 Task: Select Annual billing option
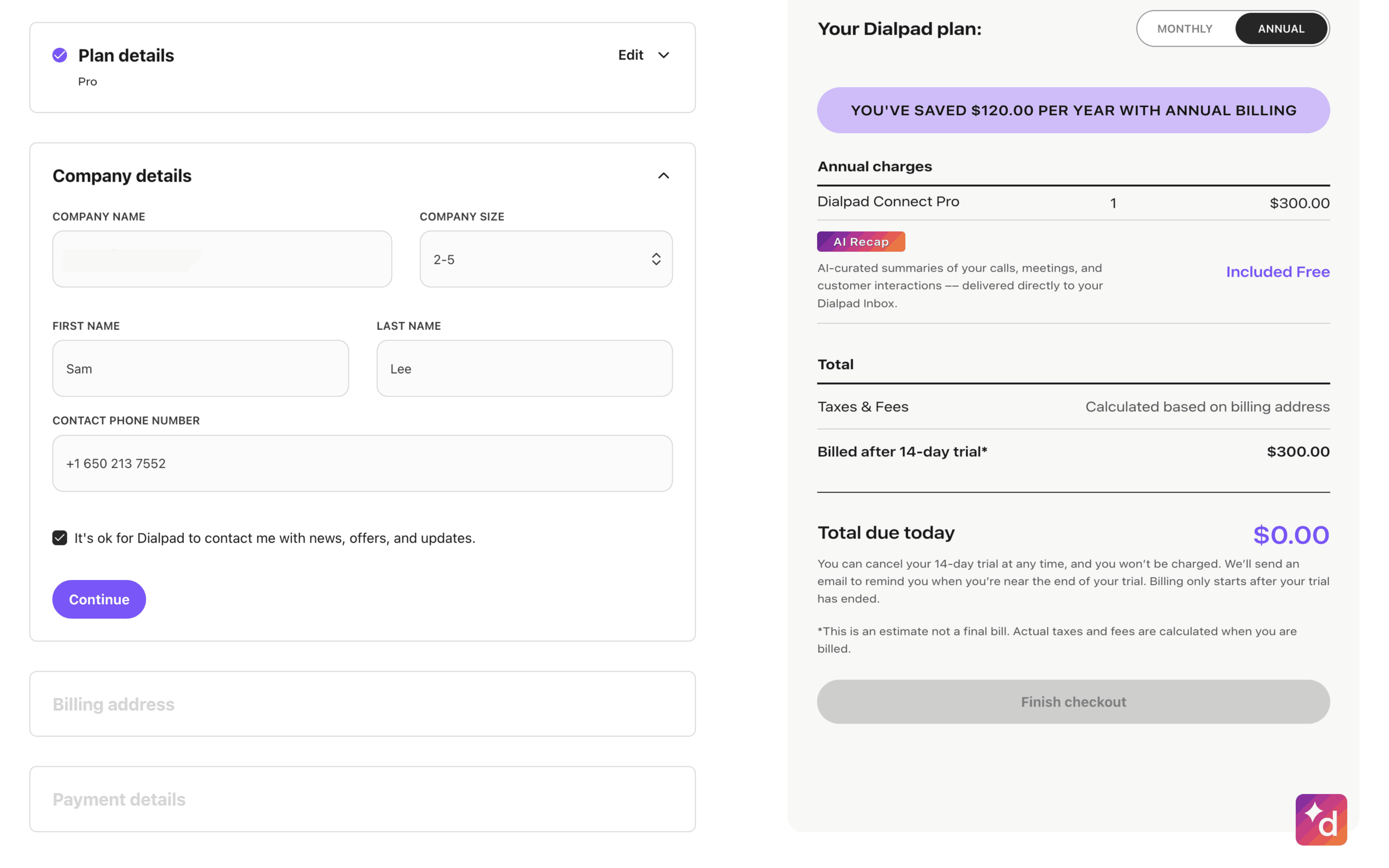click(x=1281, y=28)
